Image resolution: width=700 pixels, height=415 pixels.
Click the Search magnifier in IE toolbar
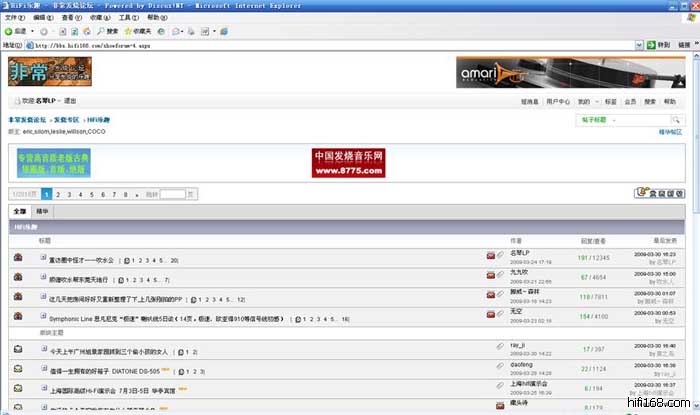(102, 31)
